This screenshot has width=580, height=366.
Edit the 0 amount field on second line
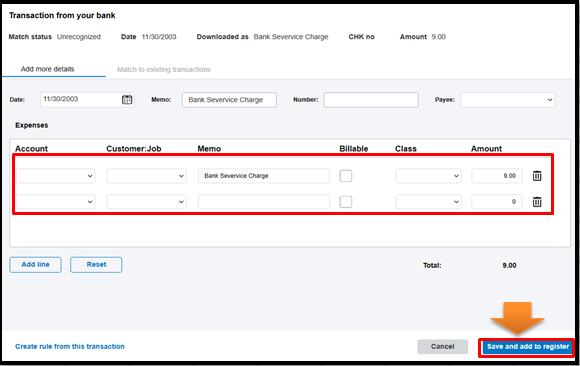pos(496,202)
